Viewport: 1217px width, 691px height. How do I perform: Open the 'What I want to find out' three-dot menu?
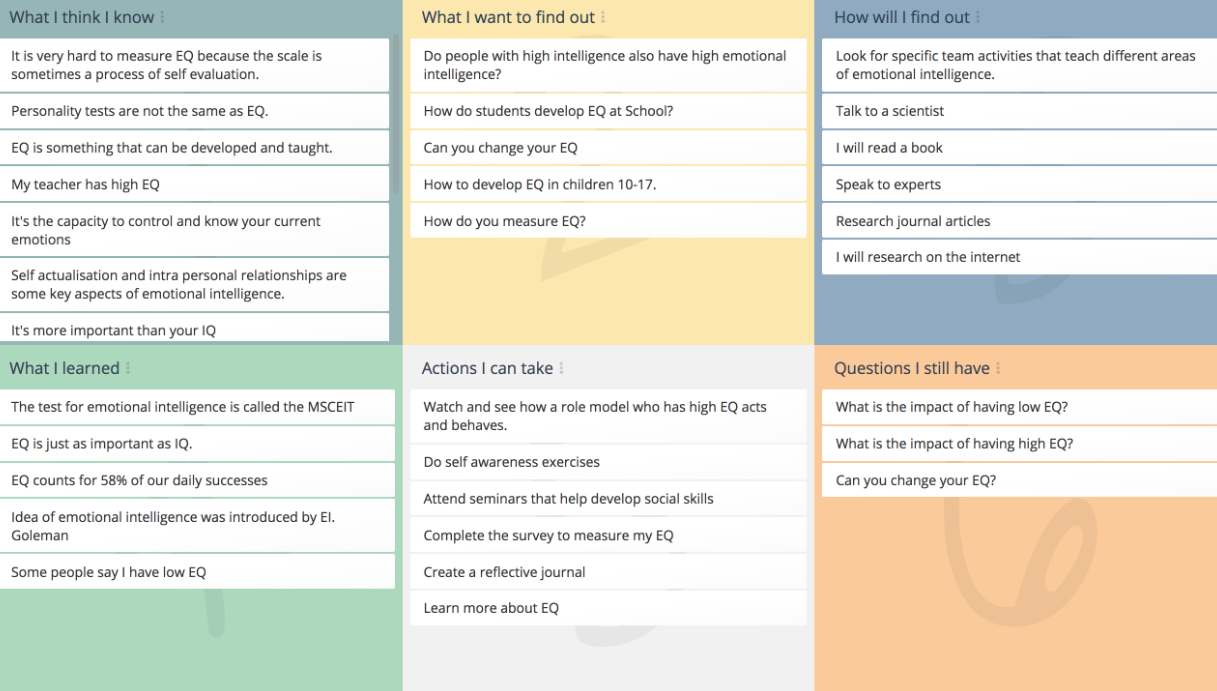603,17
